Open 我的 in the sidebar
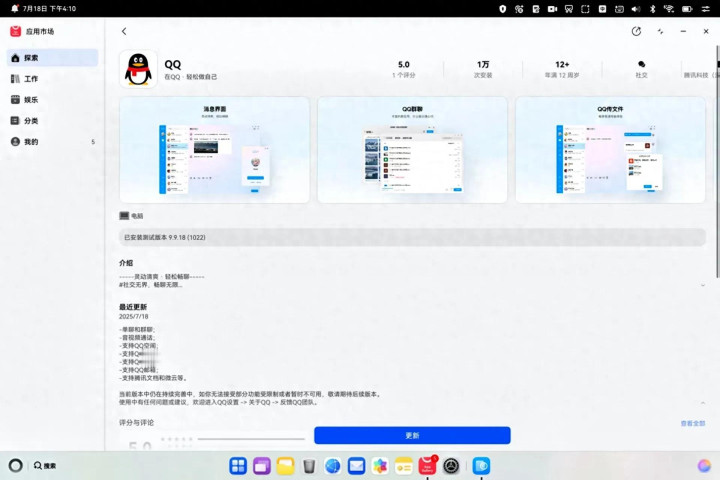The height and width of the screenshot is (480, 720). click(x=52, y=141)
